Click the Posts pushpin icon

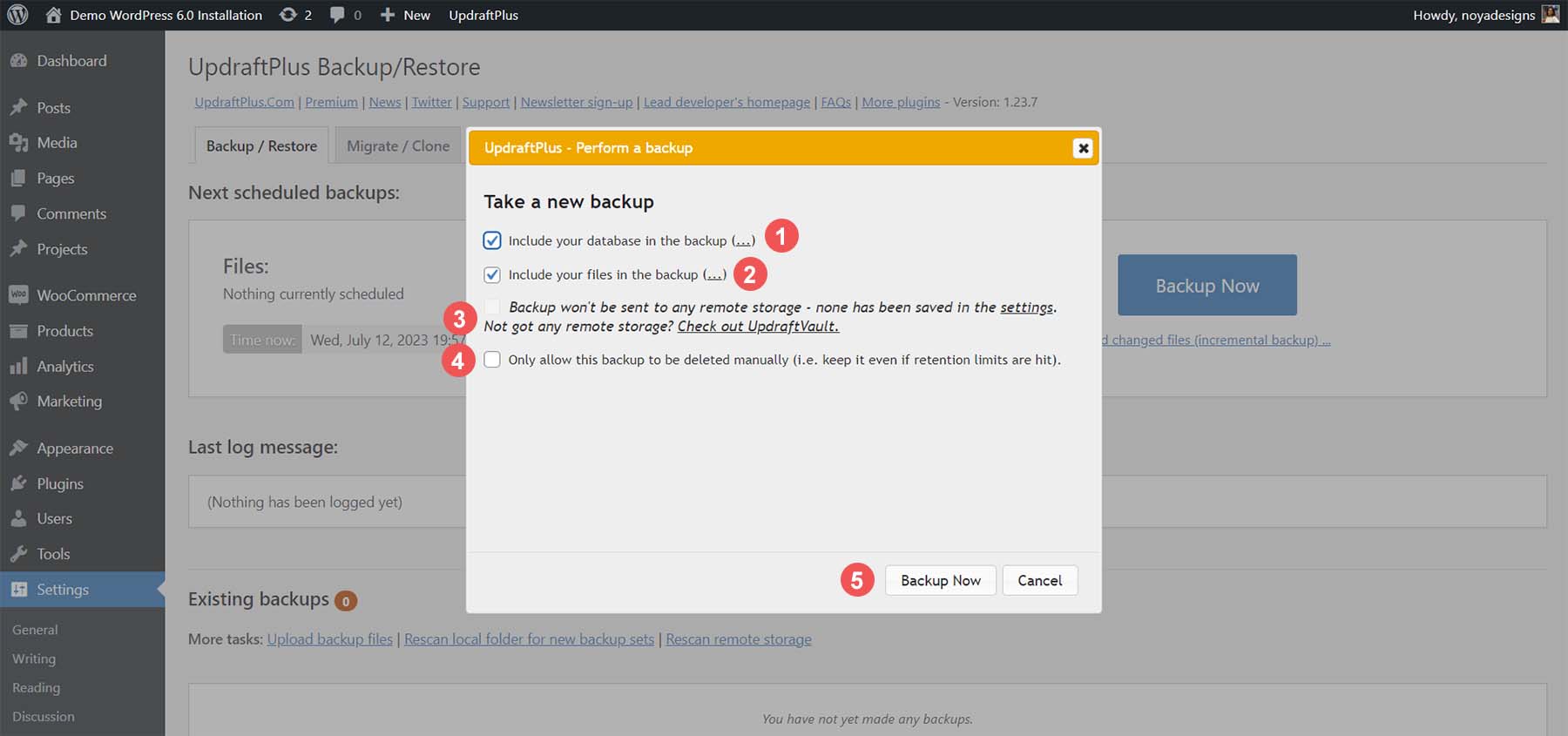pyautogui.click(x=18, y=108)
